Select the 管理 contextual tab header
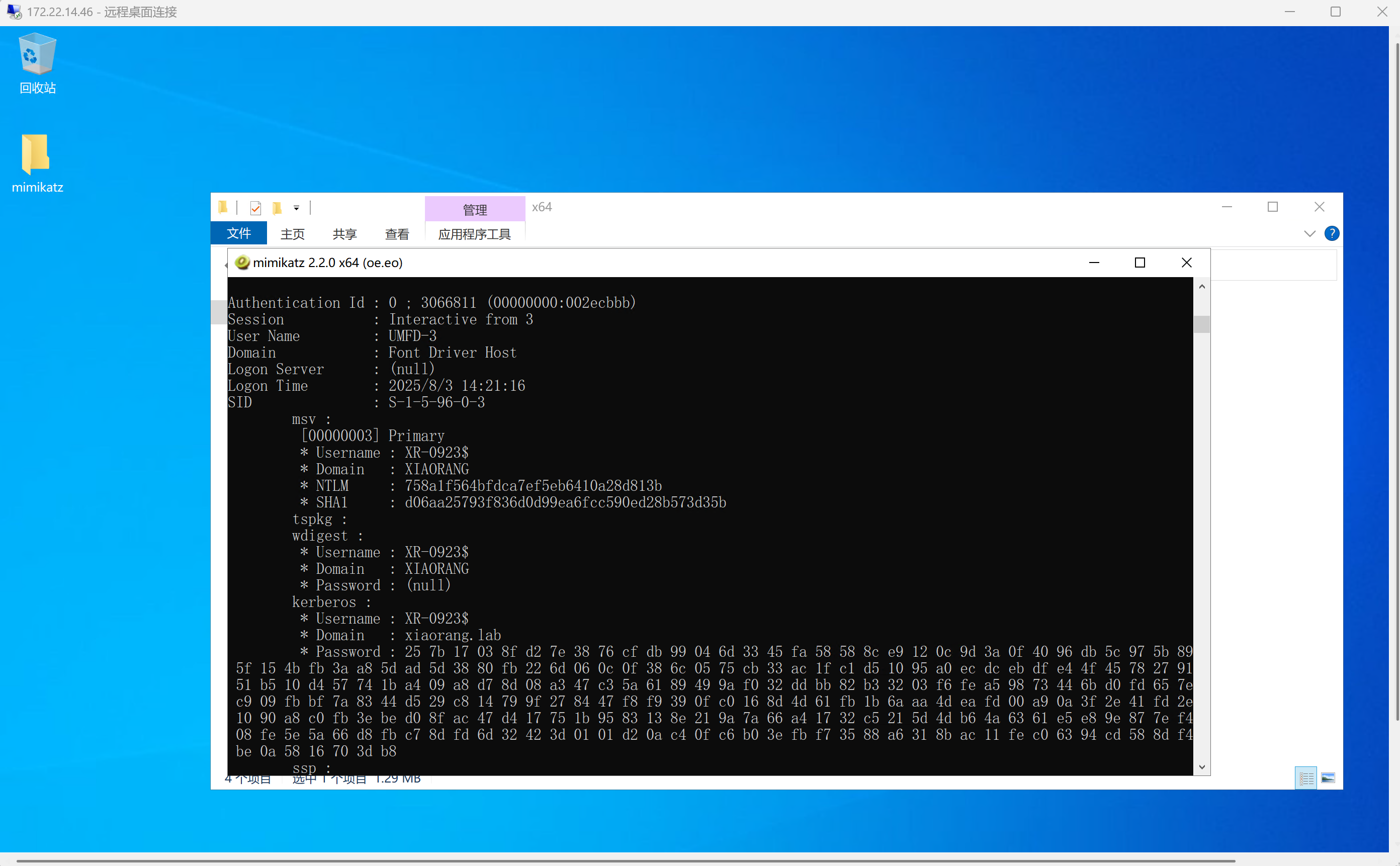 pyautogui.click(x=475, y=209)
